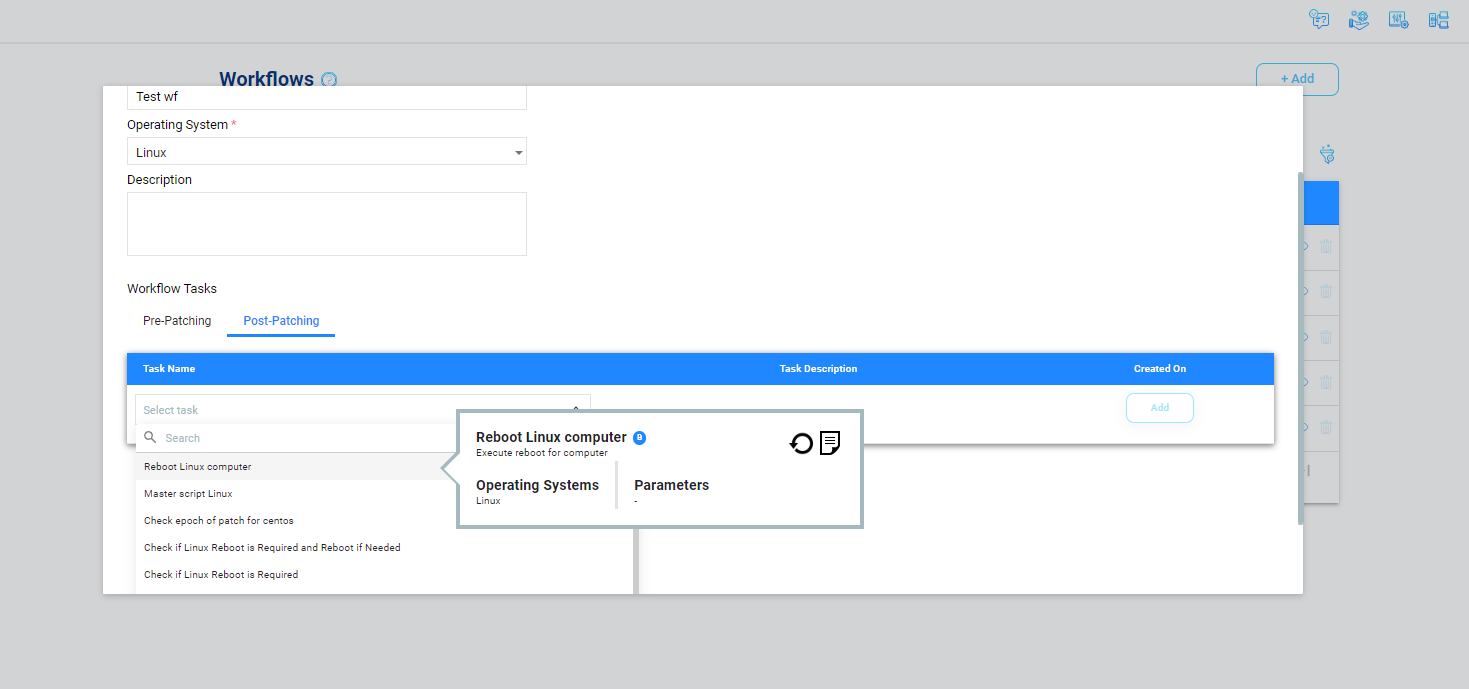
Task: Click the Add button in the task row
Action: click(1160, 408)
